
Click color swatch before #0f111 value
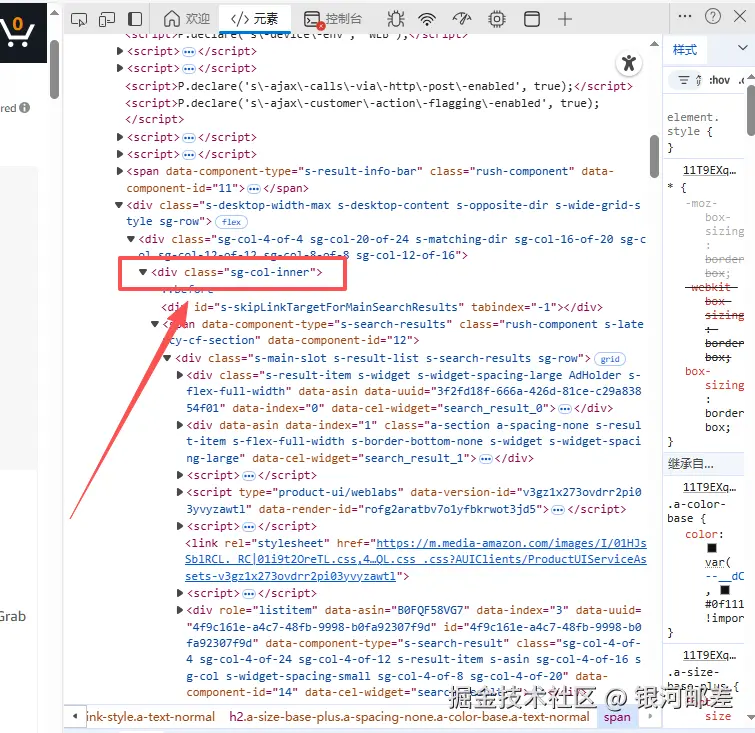(x=725, y=590)
